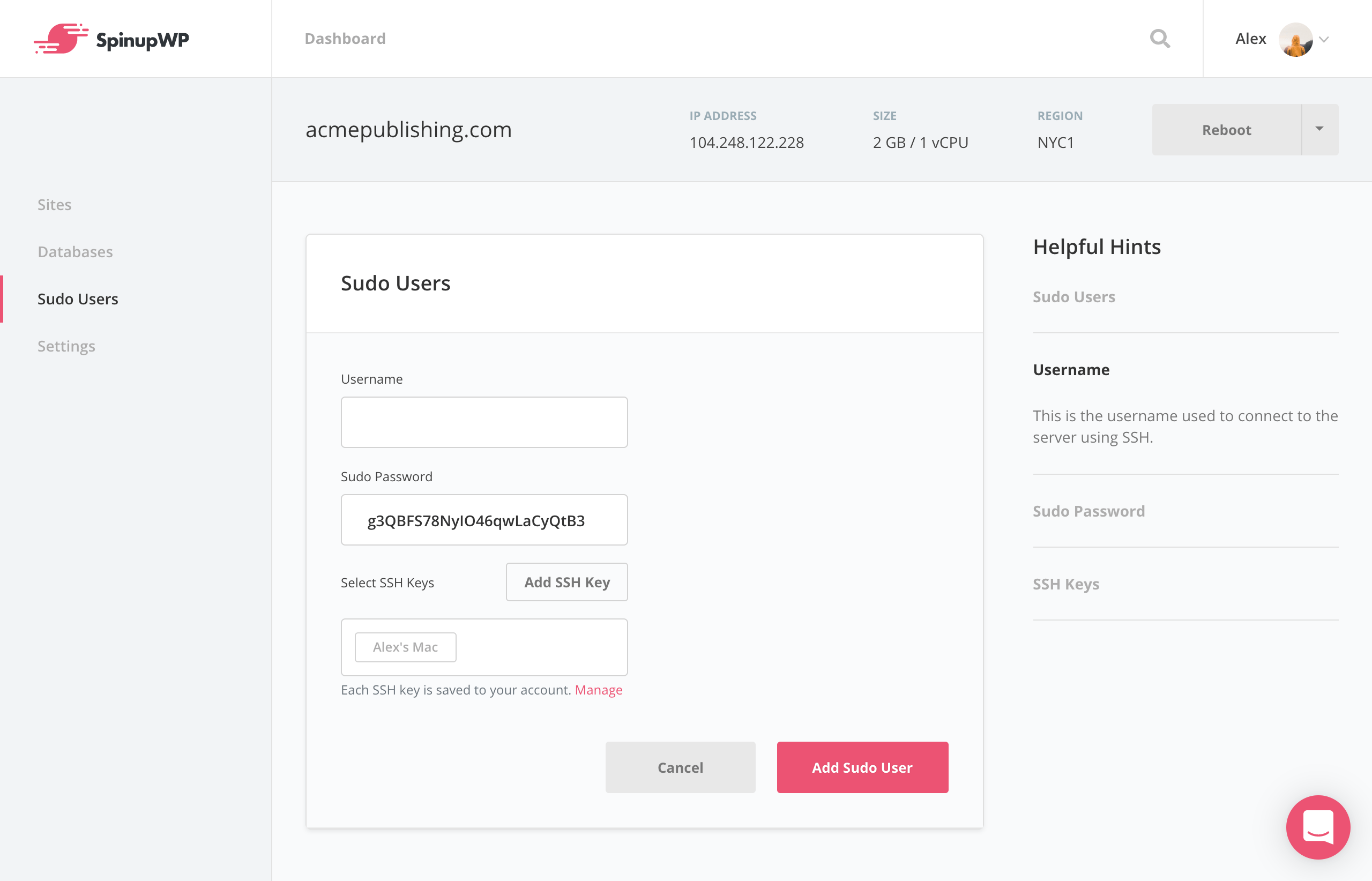Cancel adding the sudo user
The image size is (1372, 881).
(680, 766)
